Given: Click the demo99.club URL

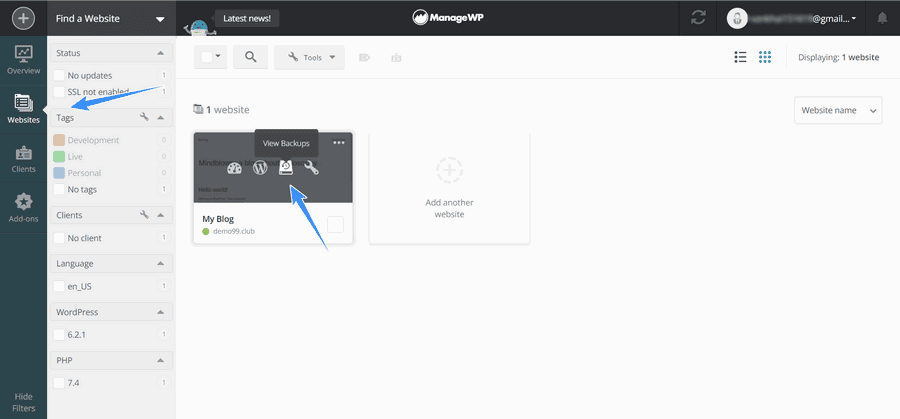Looking at the screenshot, I should coord(234,231).
